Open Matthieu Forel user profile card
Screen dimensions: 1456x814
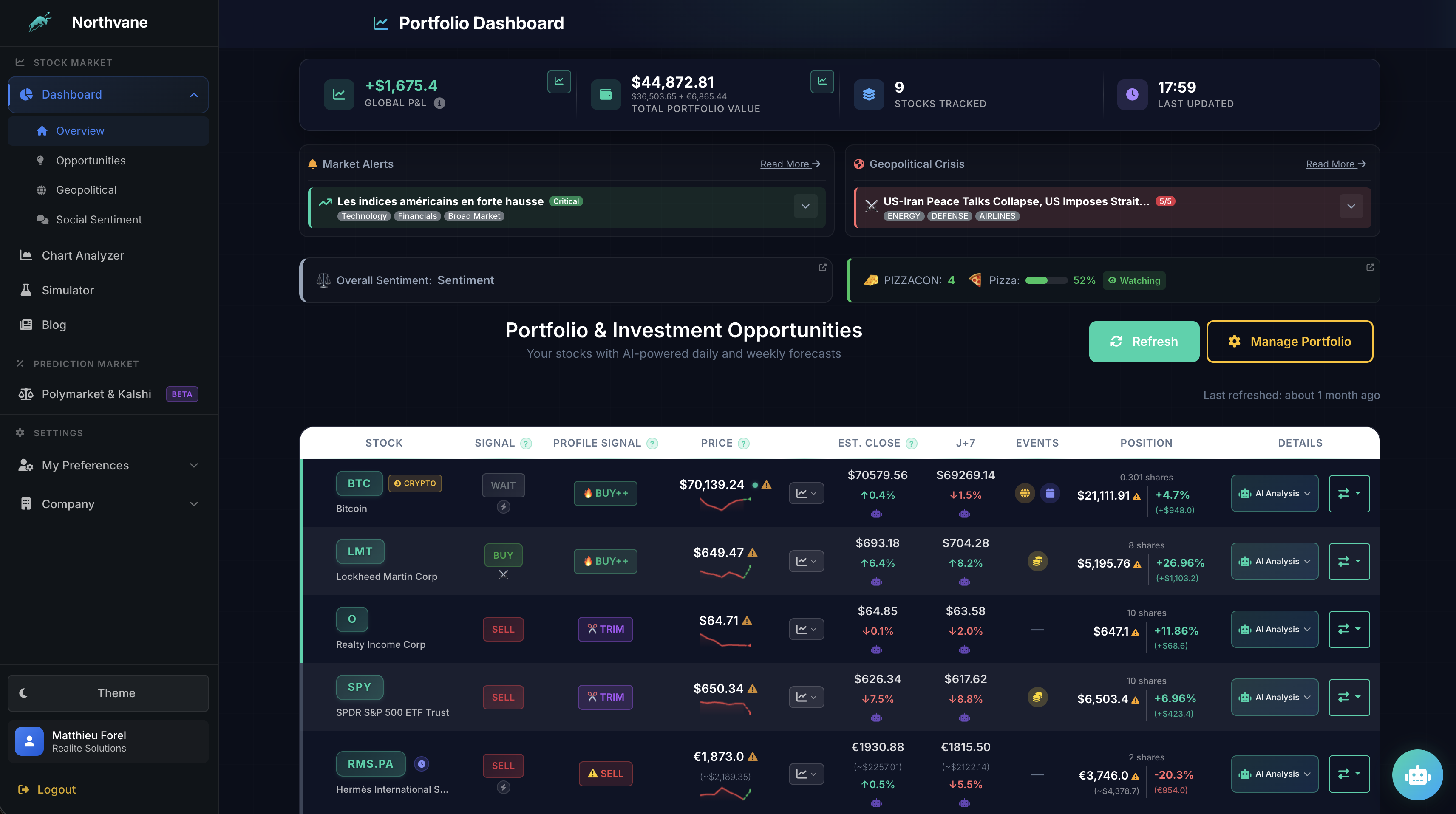tap(108, 742)
